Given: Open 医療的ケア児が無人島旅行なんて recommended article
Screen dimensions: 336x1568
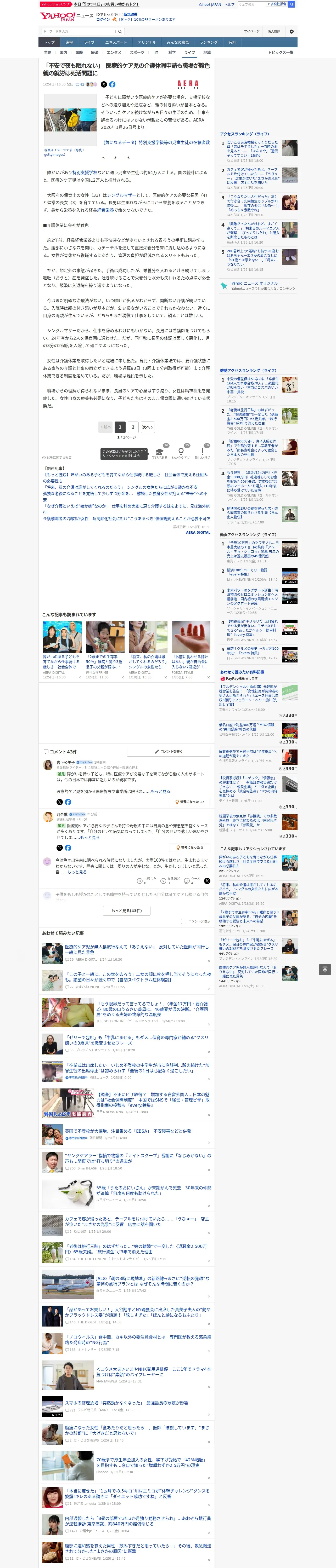Looking at the screenshot, I should click(x=137, y=950).
